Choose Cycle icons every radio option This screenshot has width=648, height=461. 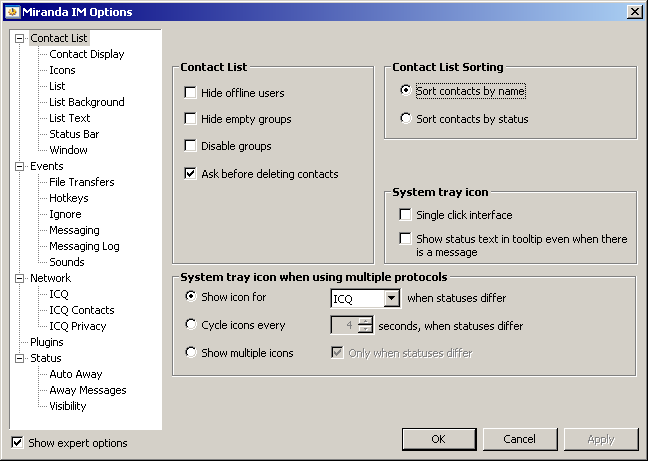pos(191,324)
